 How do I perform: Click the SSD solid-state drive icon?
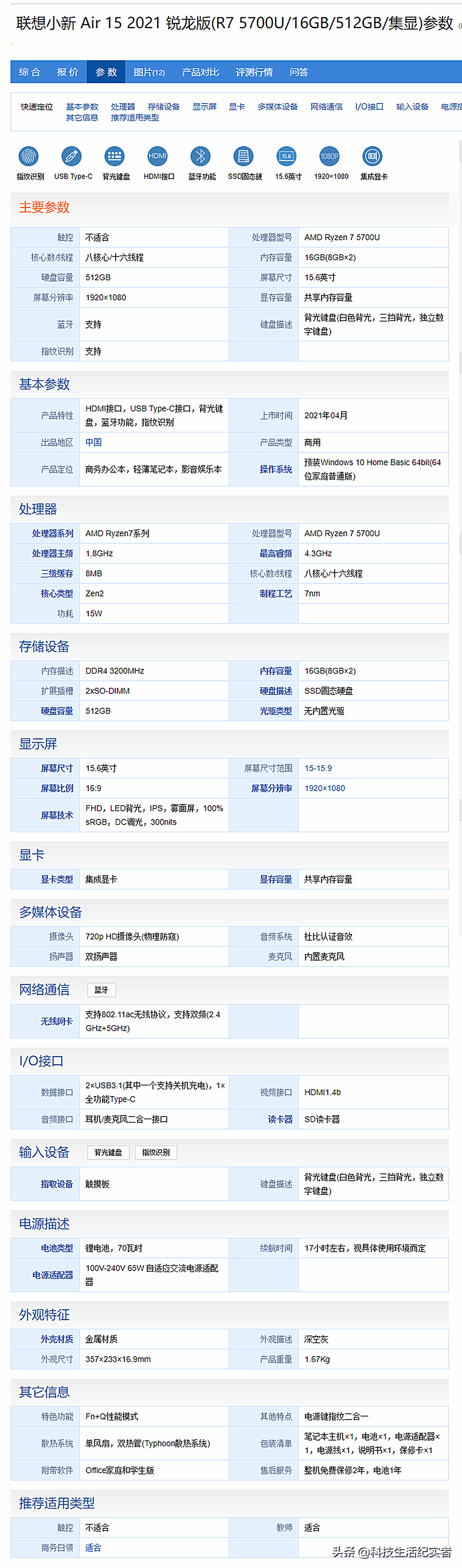(244, 157)
